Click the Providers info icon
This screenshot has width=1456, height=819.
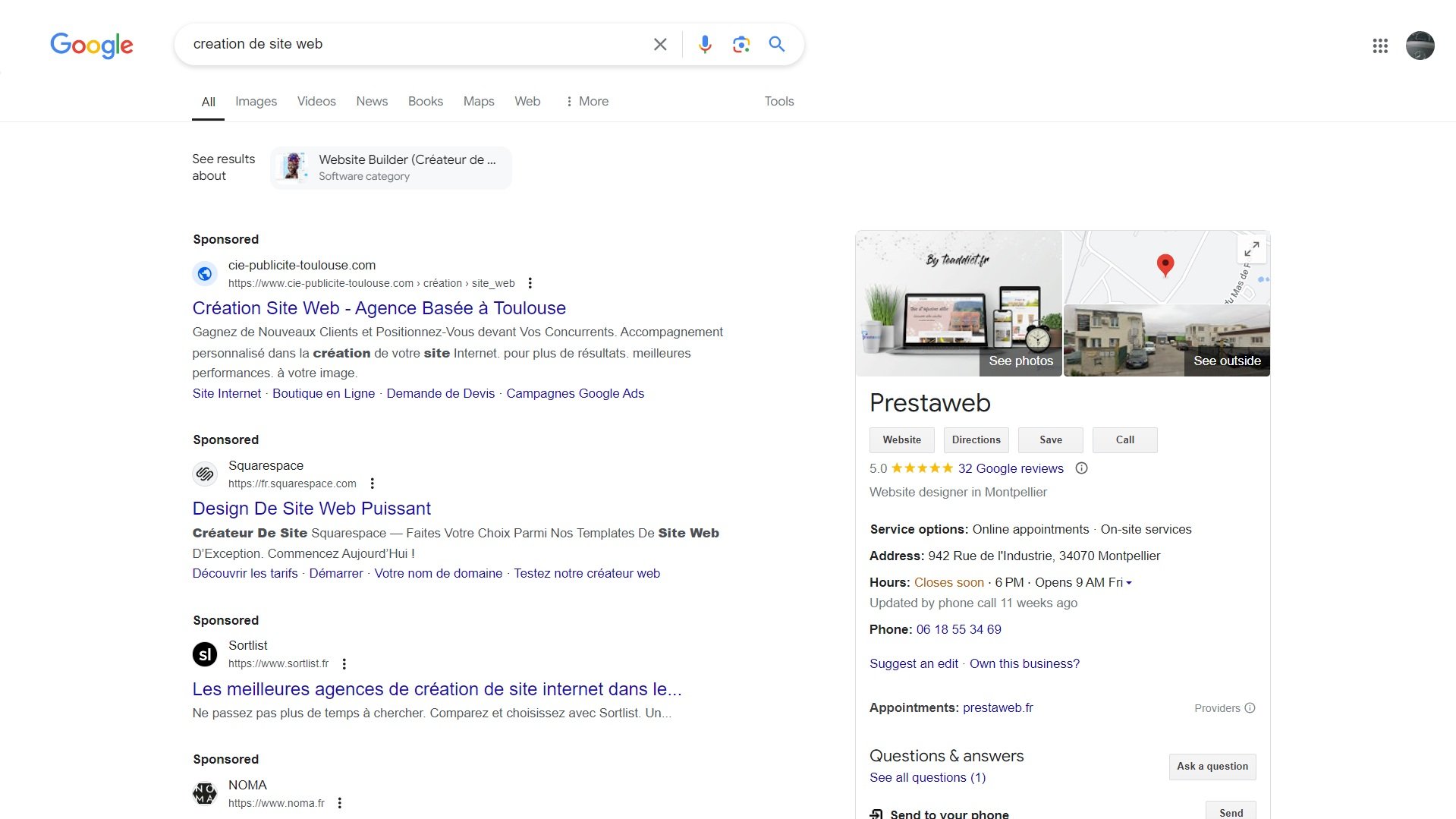[x=1250, y=708]
